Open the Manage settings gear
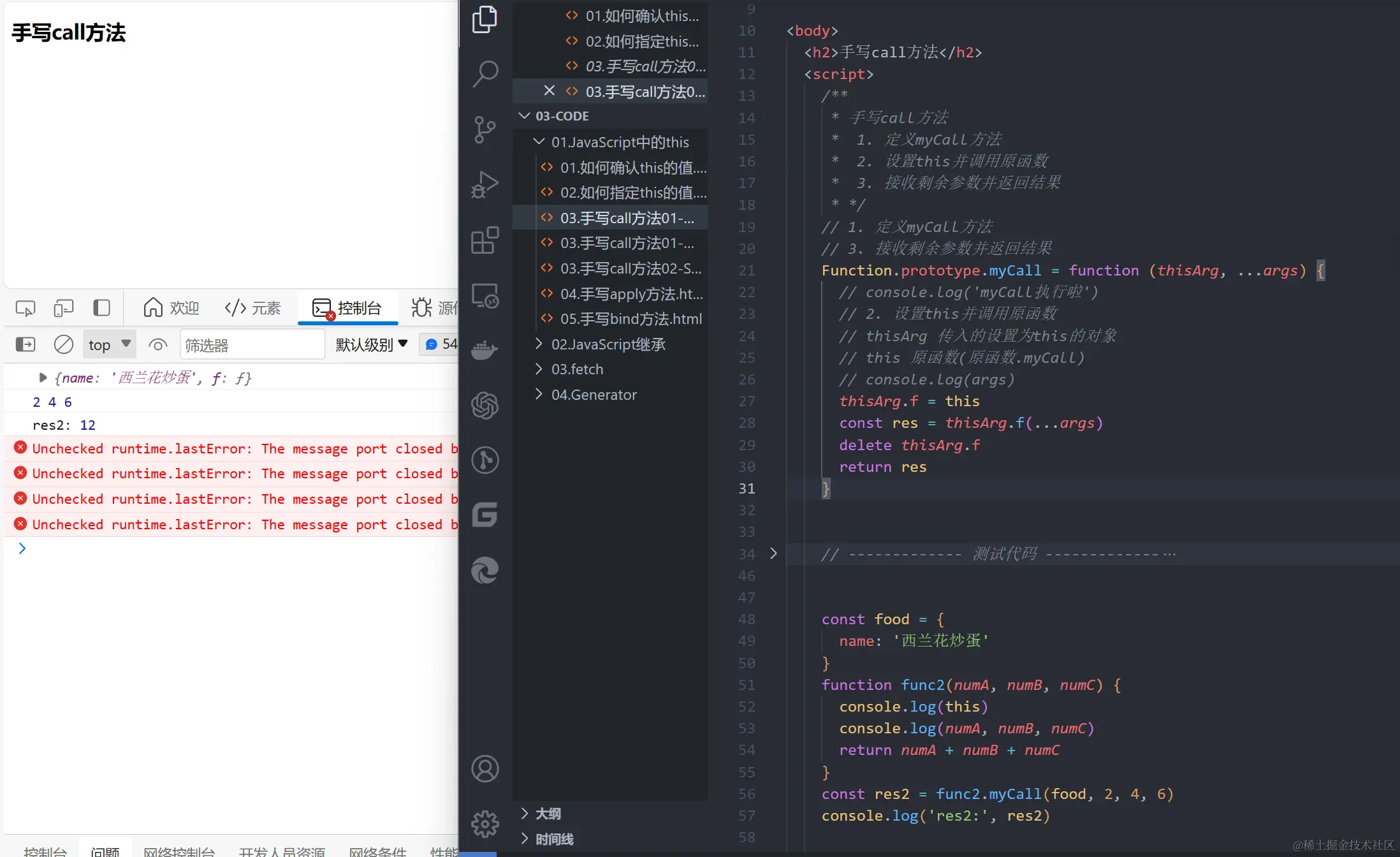1400x857 pixels. pyautogui.click(x=485, y=824)
